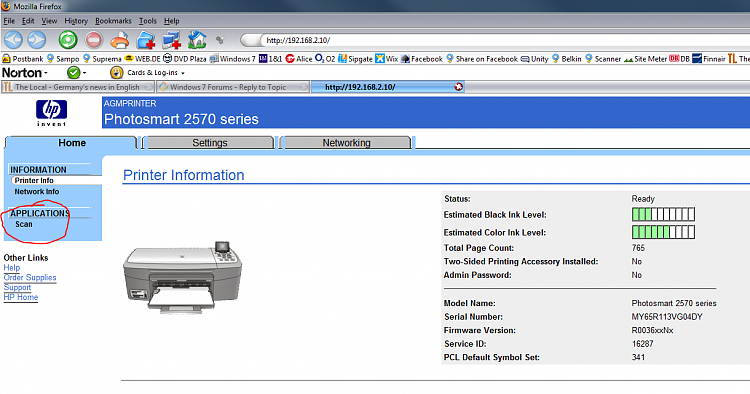This screenshot has width=750, height=394.
Task: Select firmware version R0036xxNx text
Action: [x=652, y=330]
